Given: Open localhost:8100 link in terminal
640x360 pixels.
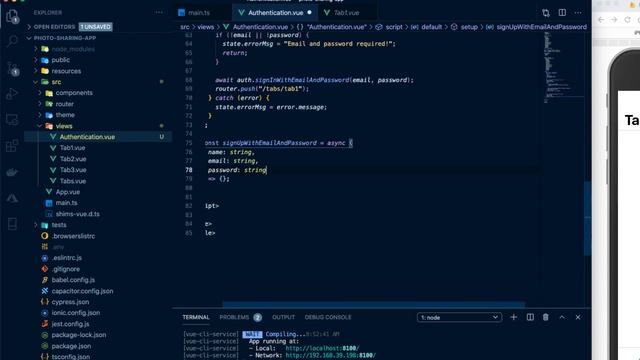Looking at the screenshot, I should (x=322, y=348).
